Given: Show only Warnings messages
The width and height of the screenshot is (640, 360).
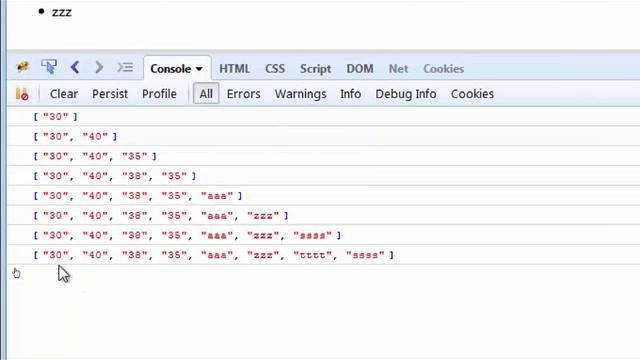Looking at the screenshot, I should pos(300,94).
